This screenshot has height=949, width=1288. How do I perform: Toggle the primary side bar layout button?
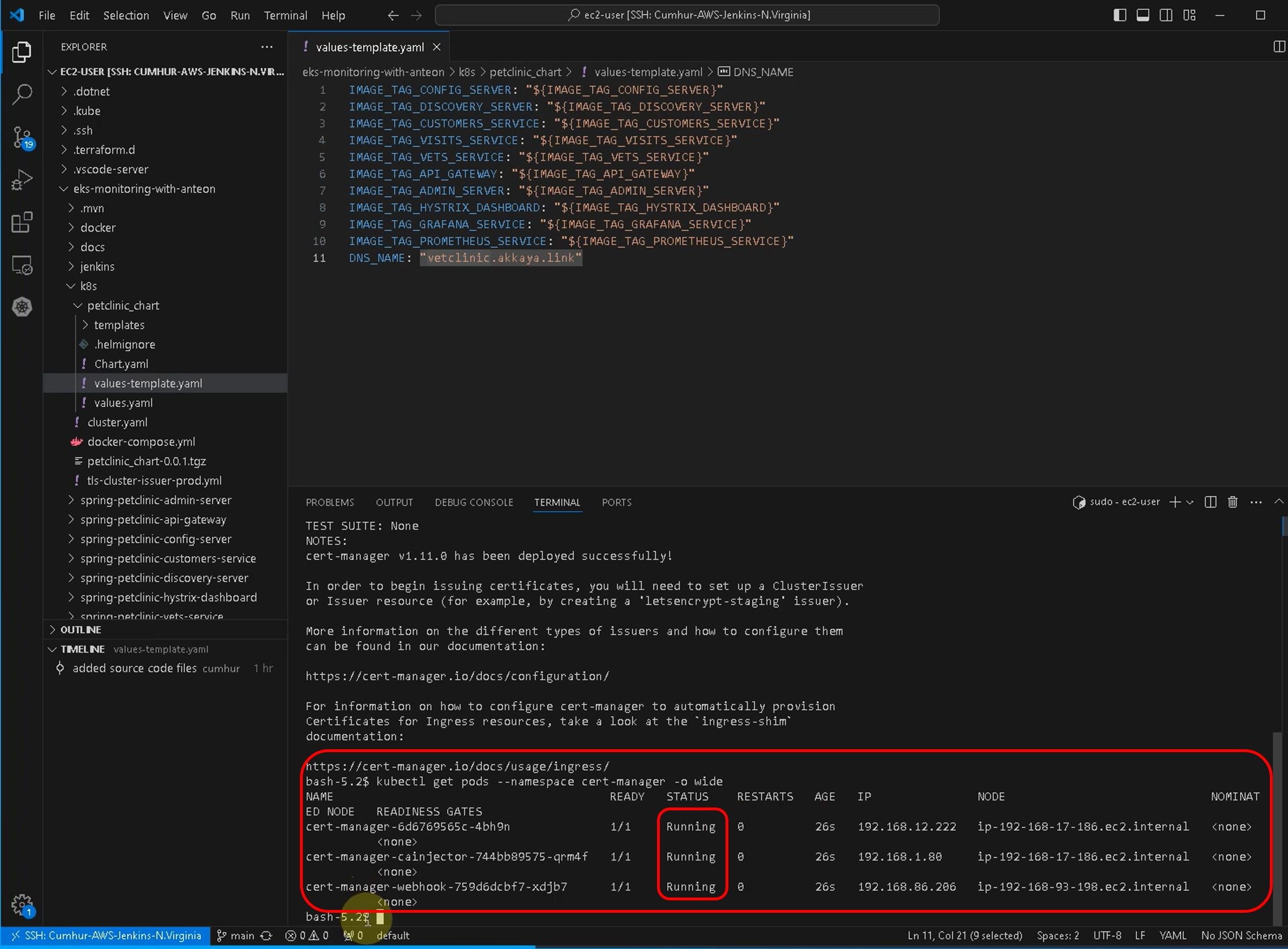(x=1120, y=15)
